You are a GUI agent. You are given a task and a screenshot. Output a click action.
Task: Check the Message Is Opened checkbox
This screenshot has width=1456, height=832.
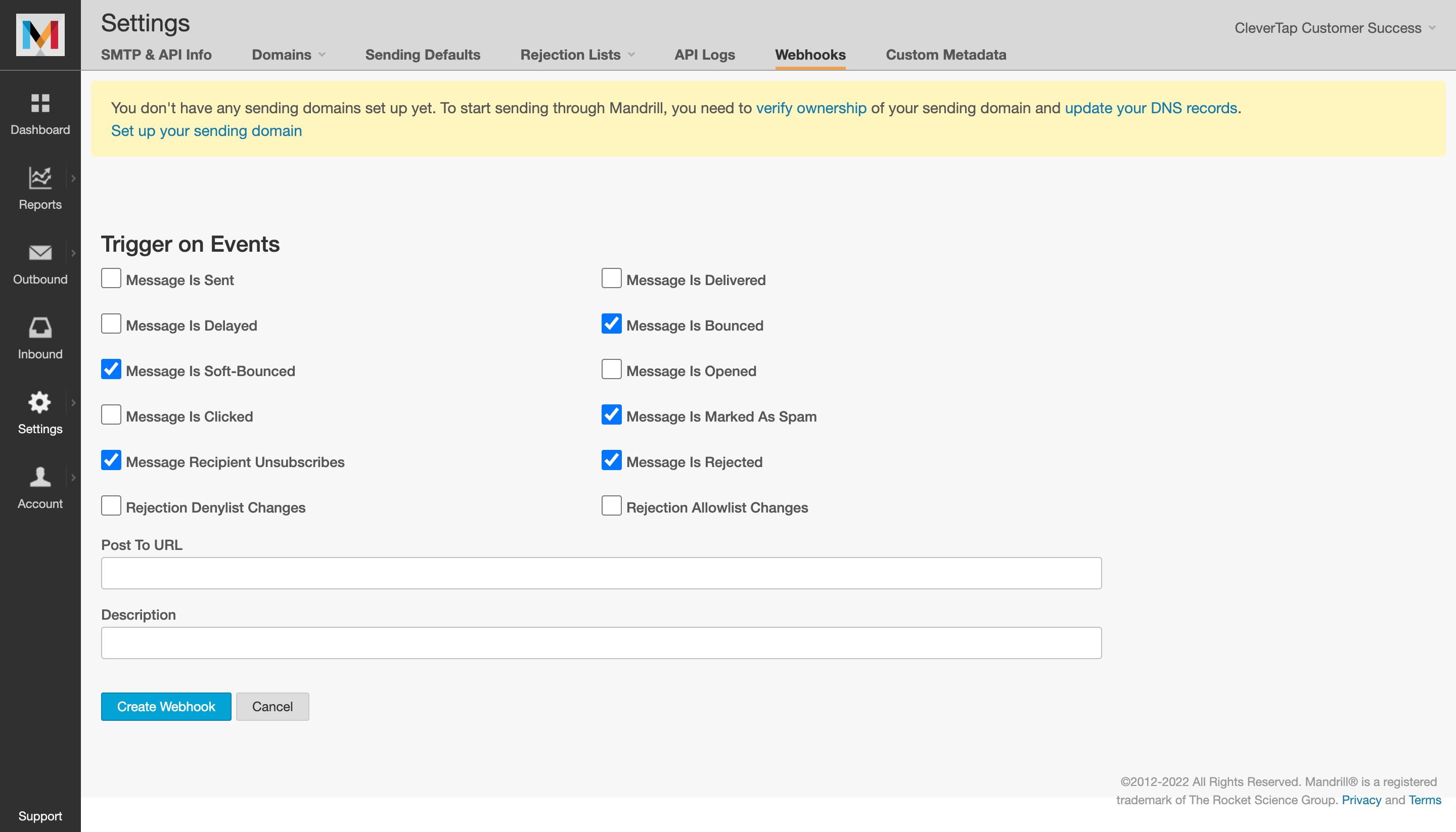611,369
